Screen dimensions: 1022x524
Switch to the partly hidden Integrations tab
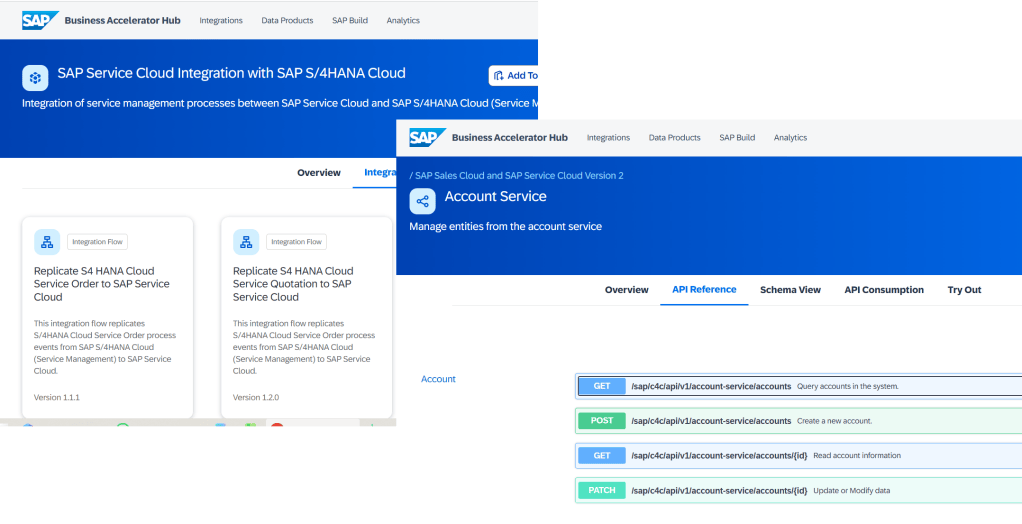(380, 173)
